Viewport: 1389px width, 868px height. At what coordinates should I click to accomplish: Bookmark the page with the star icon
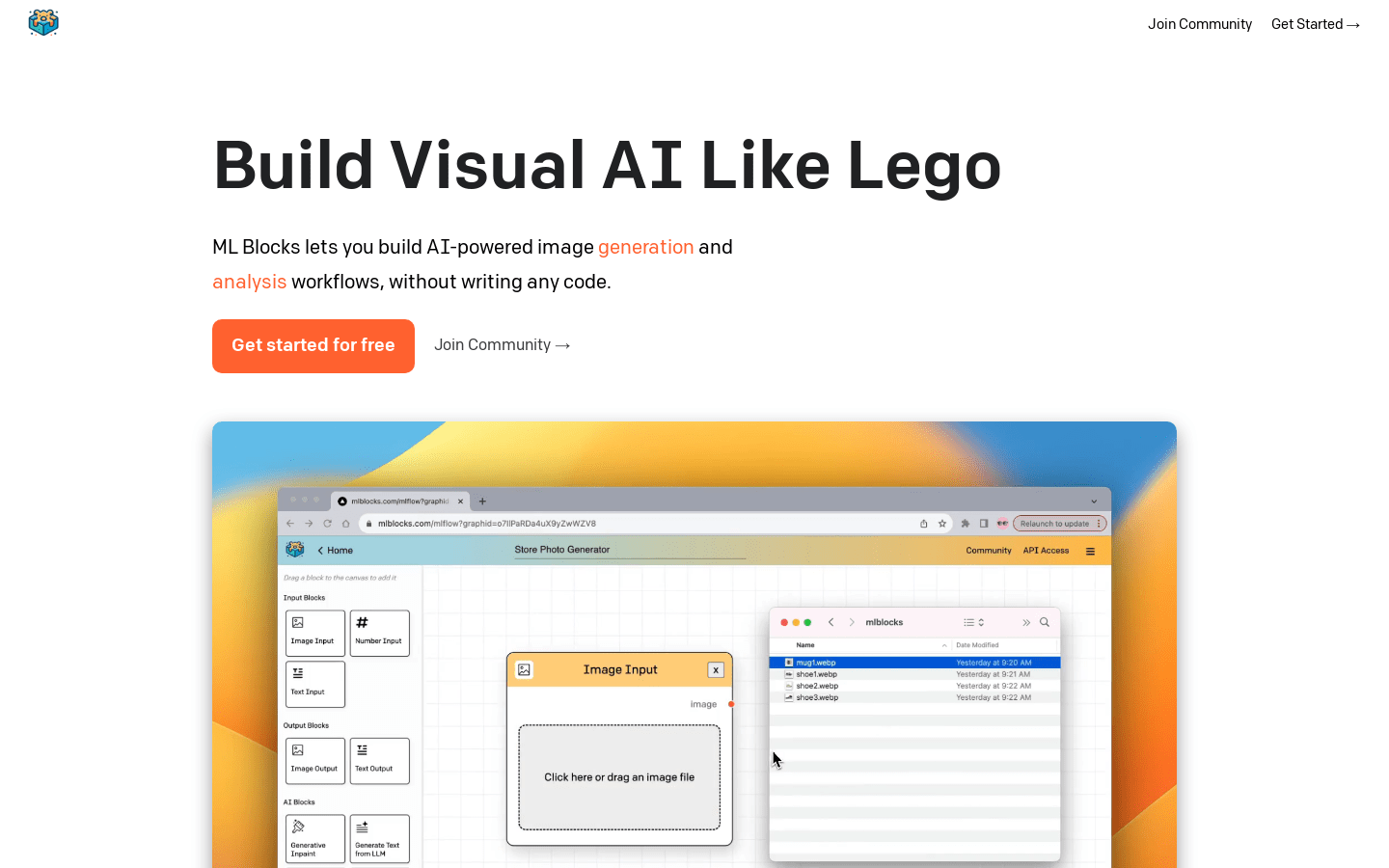click(942, 524)
